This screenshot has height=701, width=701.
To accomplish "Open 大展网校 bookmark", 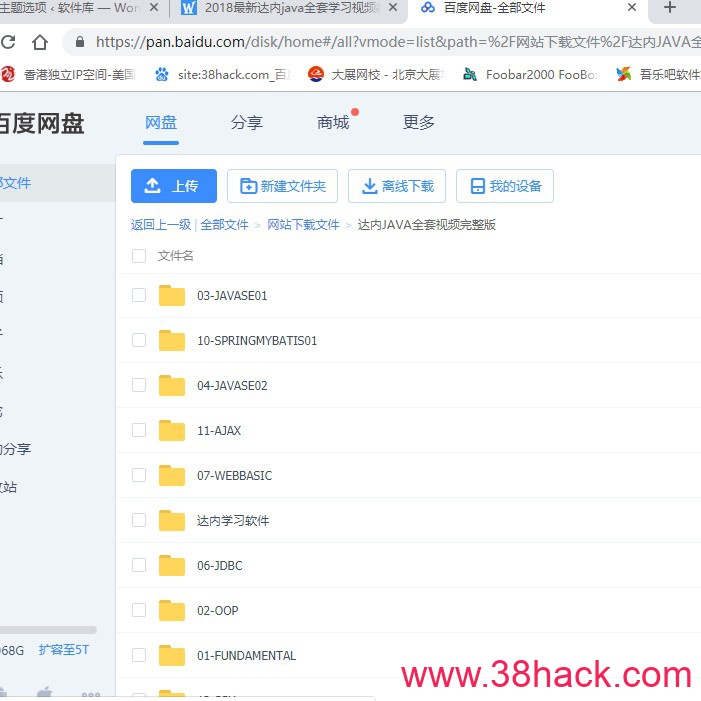I will click(377, 75).
